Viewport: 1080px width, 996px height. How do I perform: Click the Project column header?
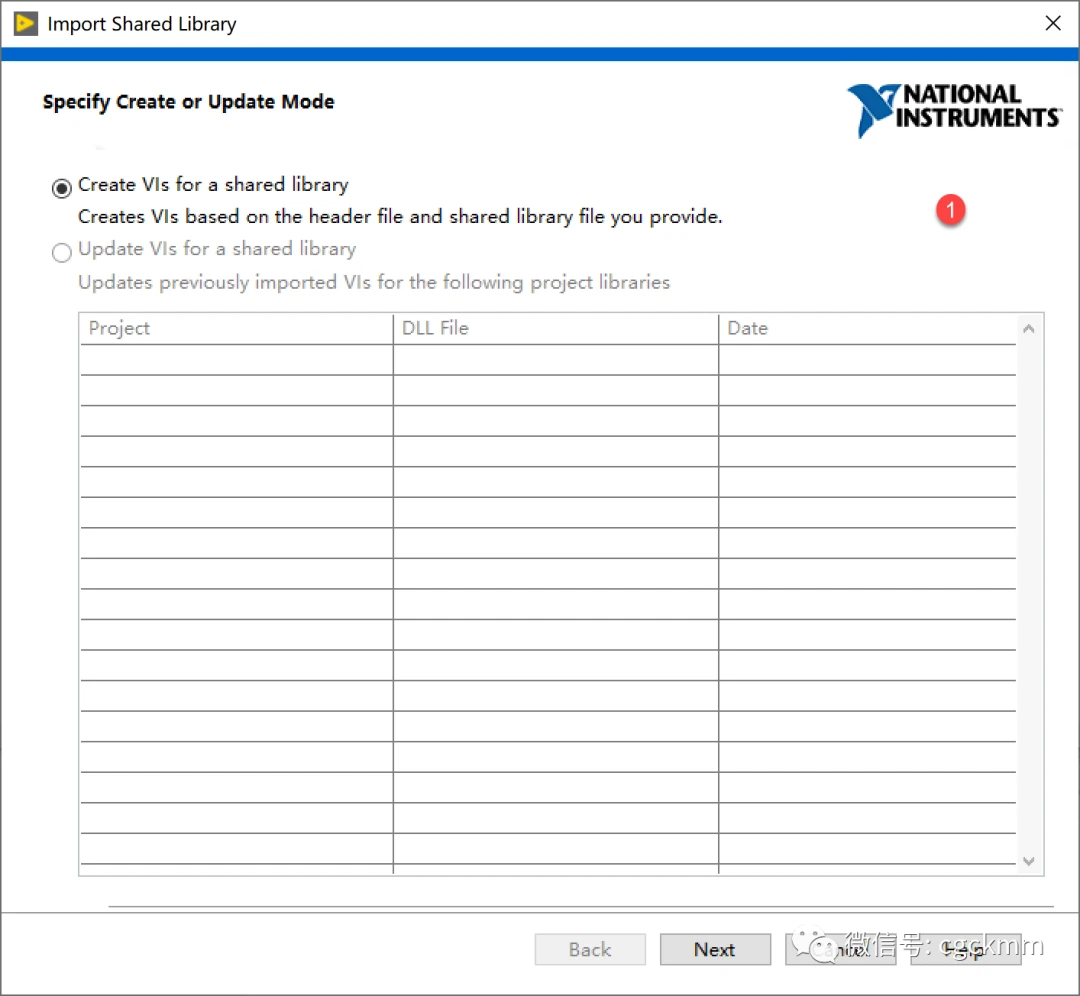(236, 329)
